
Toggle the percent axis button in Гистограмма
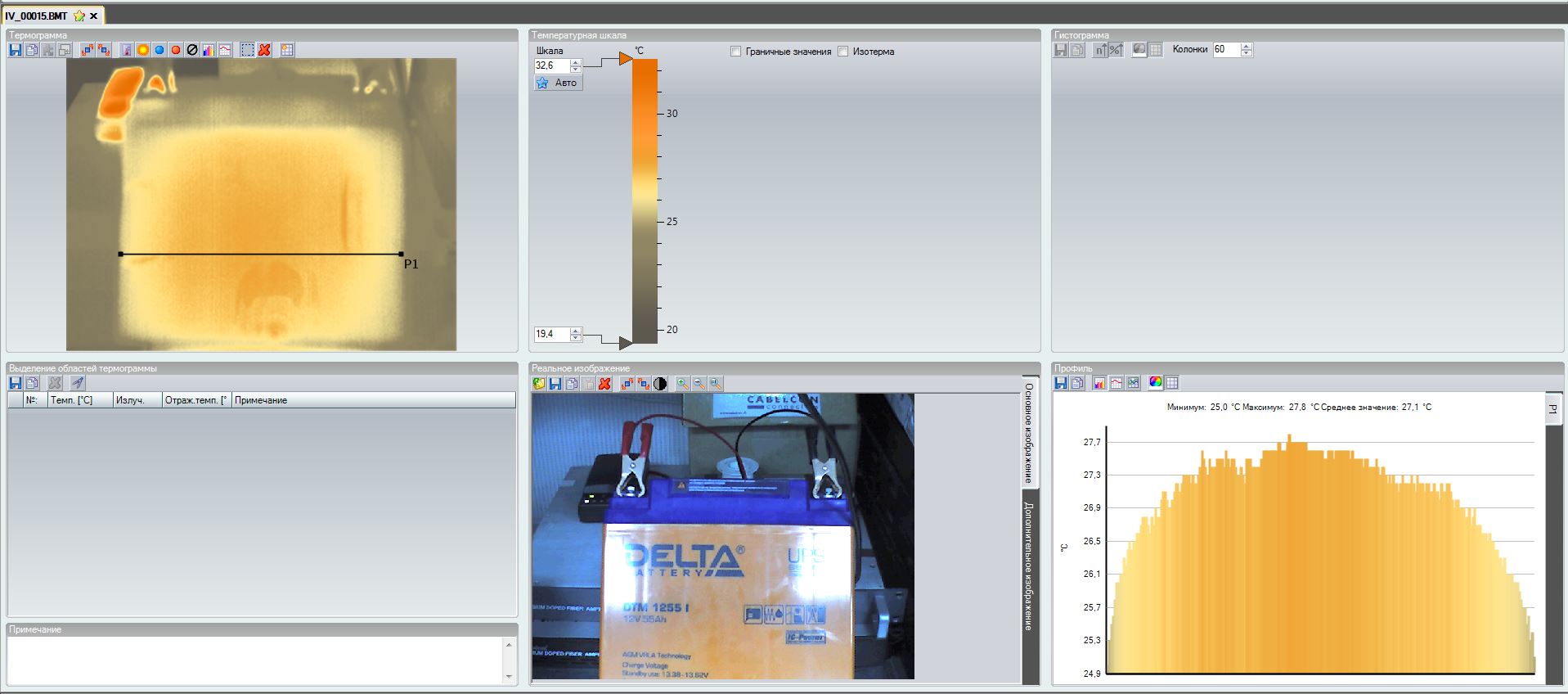pos(1116,50)
